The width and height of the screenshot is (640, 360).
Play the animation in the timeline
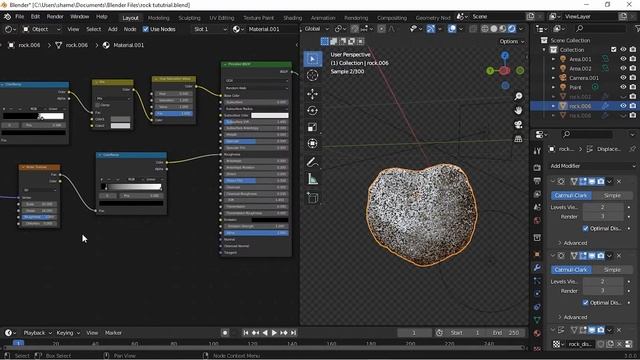click(x=274, y=333)
